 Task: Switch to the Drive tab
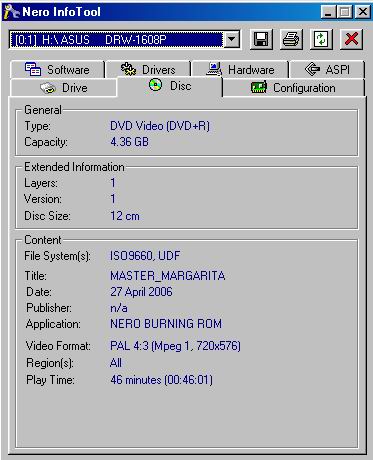(x=64, y=88)
